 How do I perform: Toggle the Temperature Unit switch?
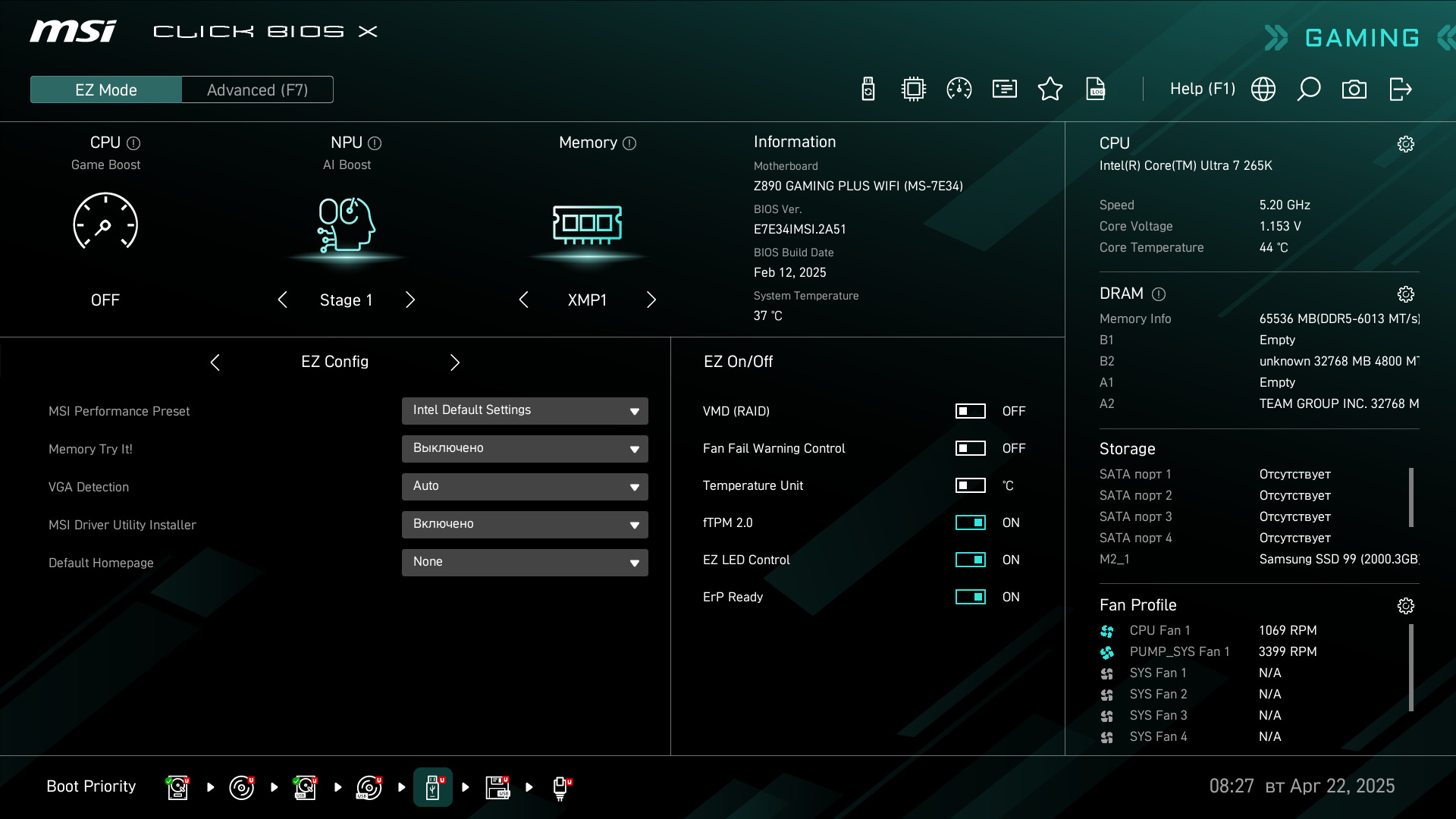(971, 485)
